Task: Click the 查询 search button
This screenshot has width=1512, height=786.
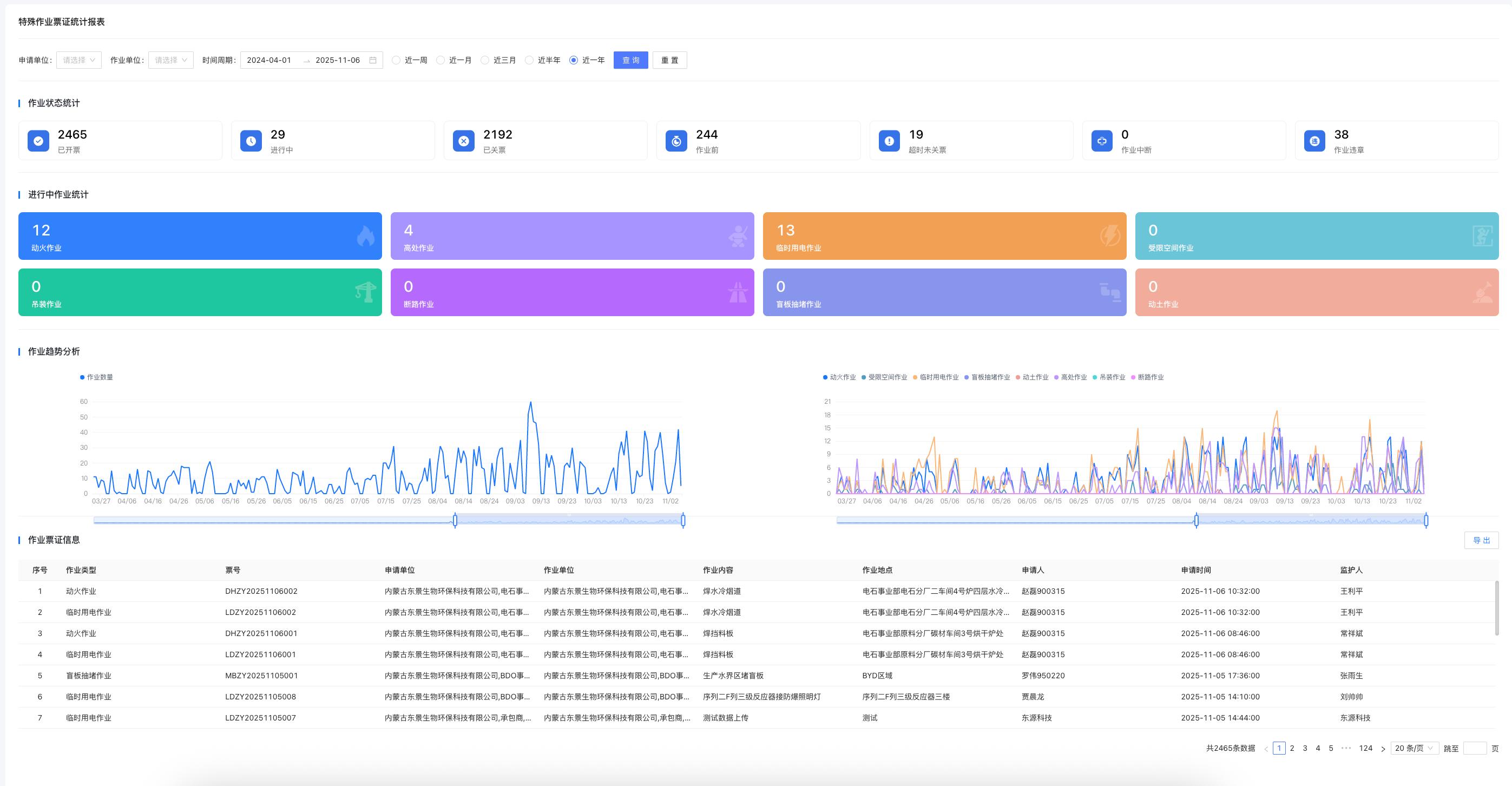Action: click(630, 60)
